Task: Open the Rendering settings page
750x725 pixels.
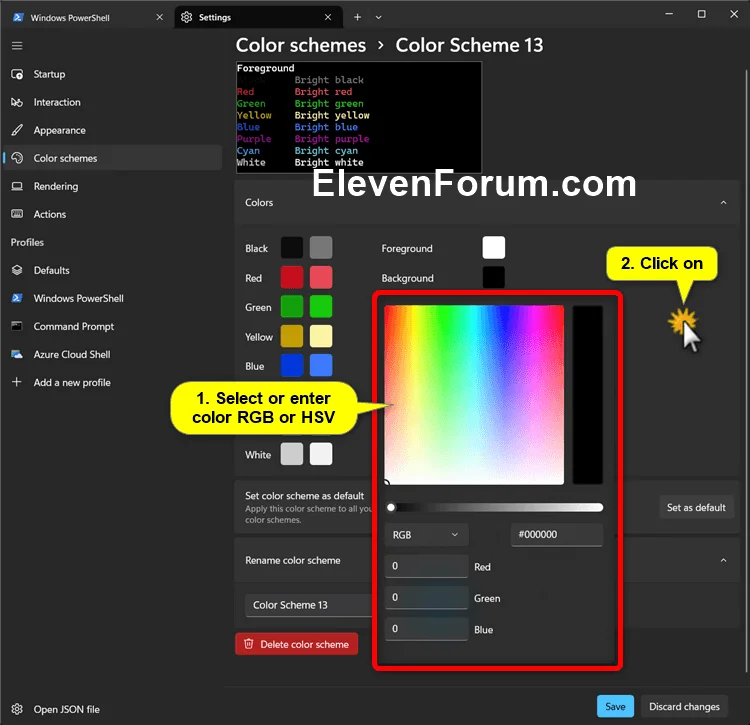Action: [x=113, y=186]
